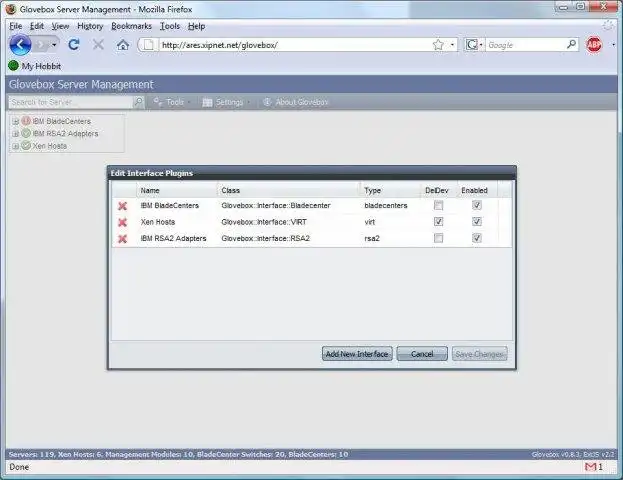Delete the IBM RSA2 Adapters interface row
623x480 pixels.
pyautogui.click(x=122, y=238)
